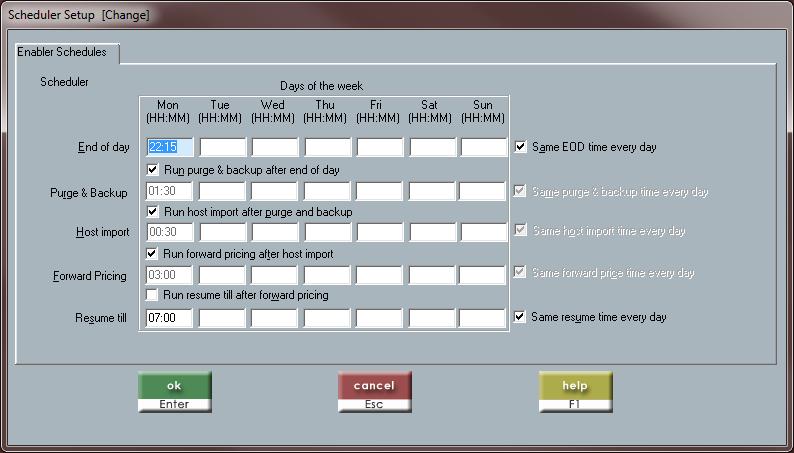Click End of day Thursday time field

328,147
